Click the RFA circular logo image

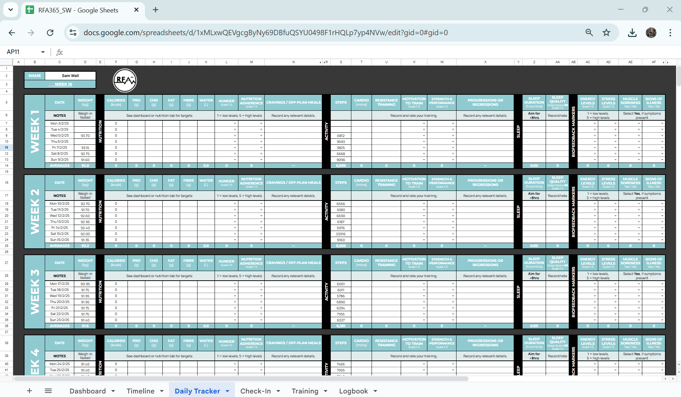pyautogui.click(x=125, y=80)
